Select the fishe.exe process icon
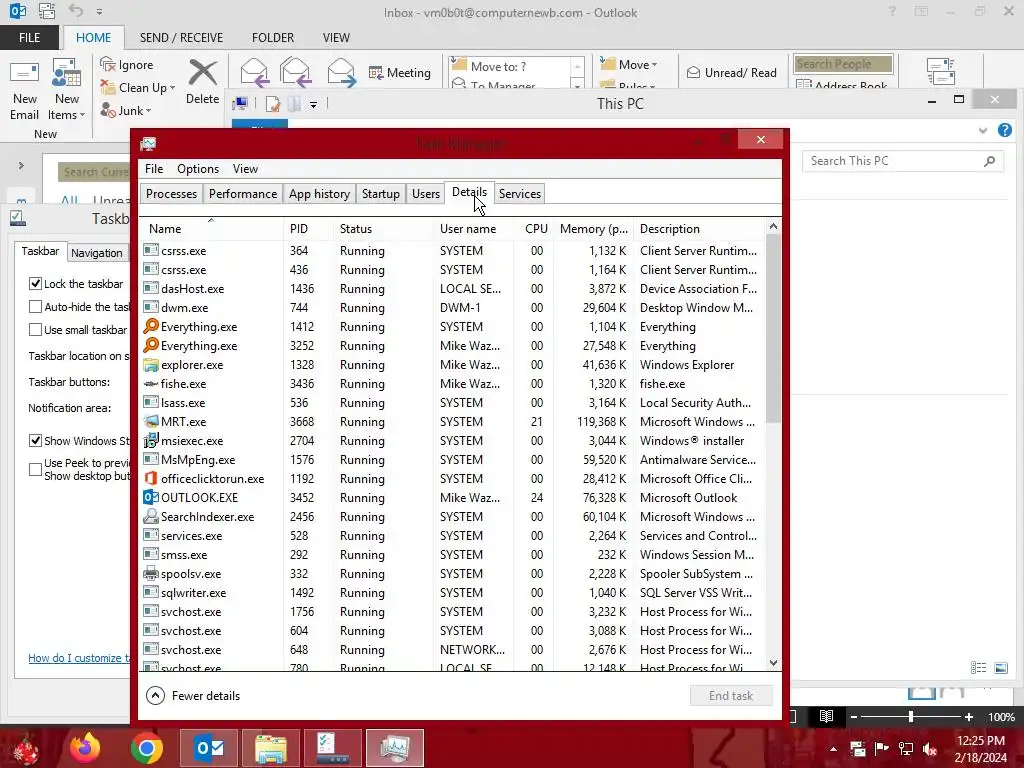The width and height of the screenshot is (1024, 768). pos(151,383)
